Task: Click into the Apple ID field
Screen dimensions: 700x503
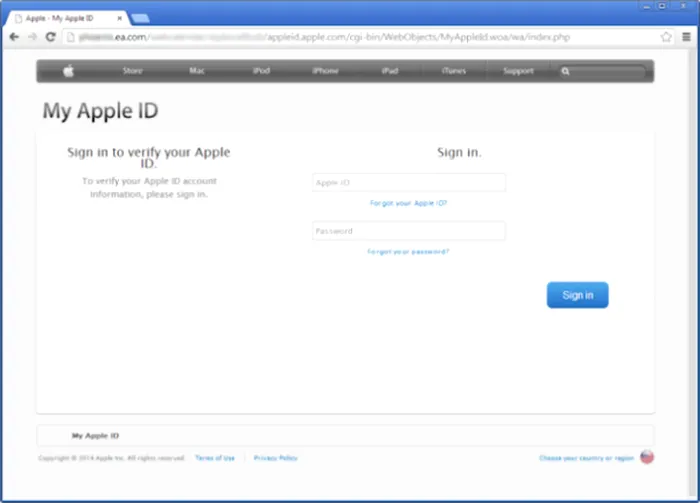Action: (x=409, y=183)
